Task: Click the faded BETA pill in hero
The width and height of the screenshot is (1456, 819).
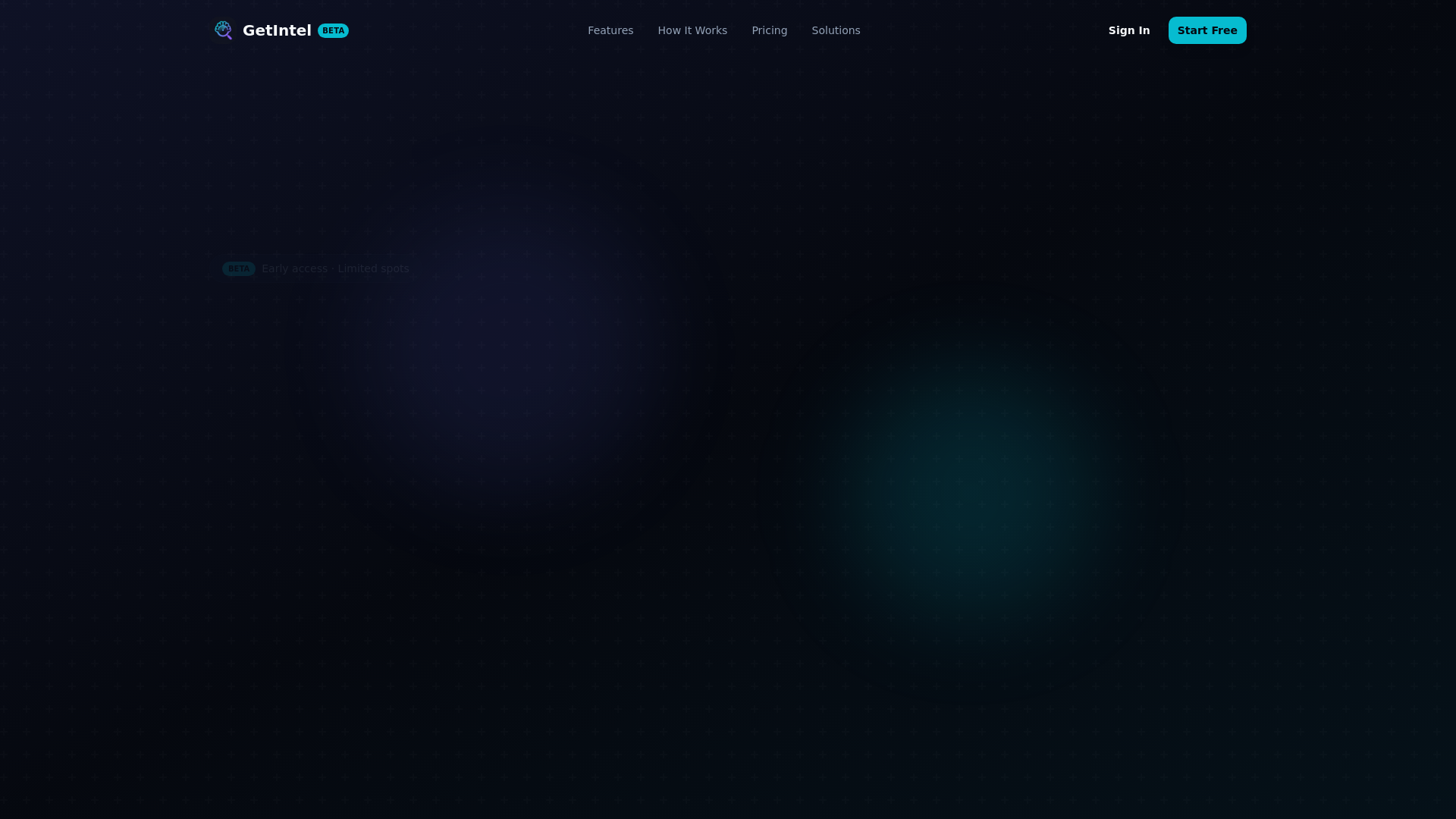Action: [x=238, y=269]
